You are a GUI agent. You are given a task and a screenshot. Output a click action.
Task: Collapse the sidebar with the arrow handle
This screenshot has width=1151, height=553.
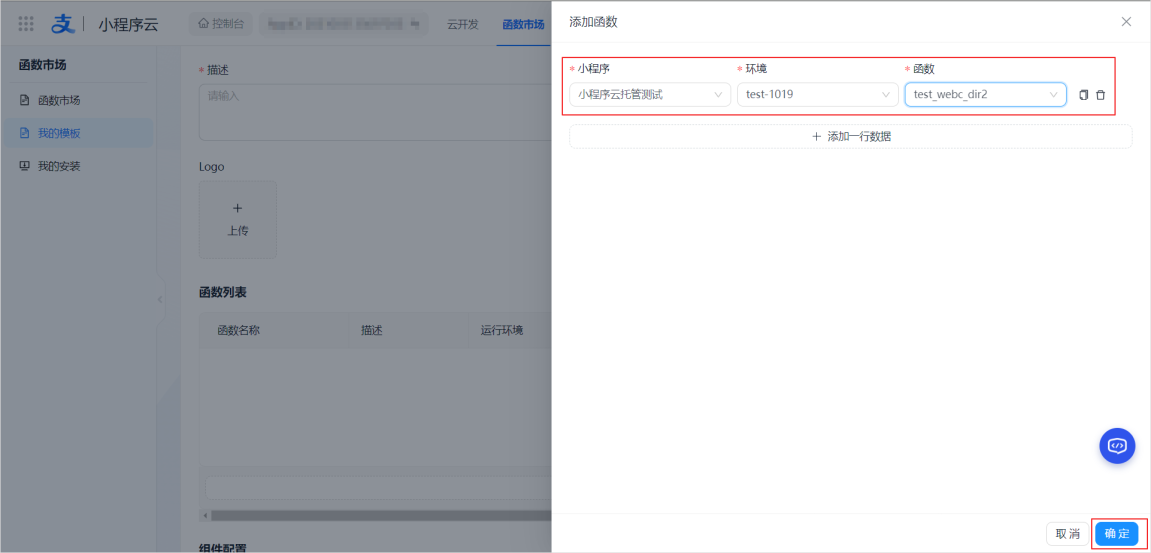click(x=160, y=300)
